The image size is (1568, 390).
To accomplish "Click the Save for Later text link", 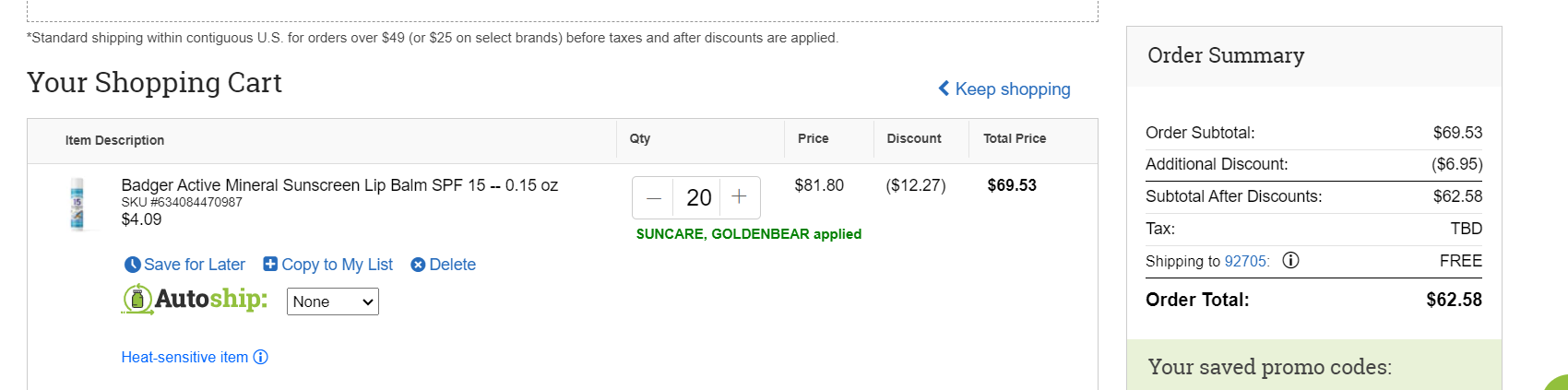I will click(x=195, y=265).
